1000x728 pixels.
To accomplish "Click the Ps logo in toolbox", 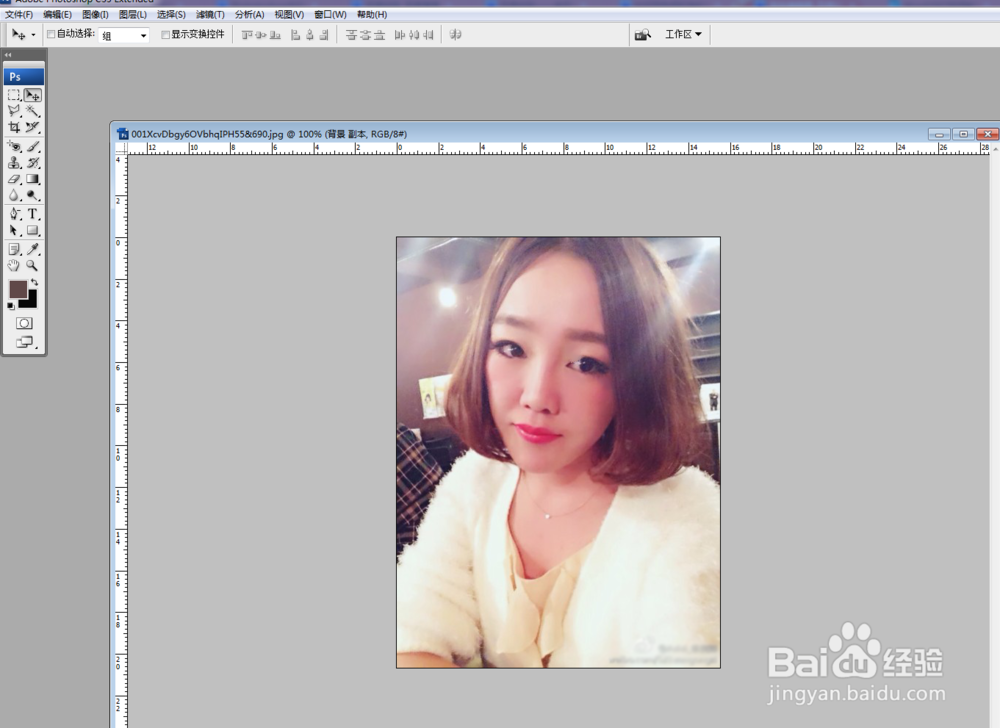I will pyautogui.click(x=24, y=76).
